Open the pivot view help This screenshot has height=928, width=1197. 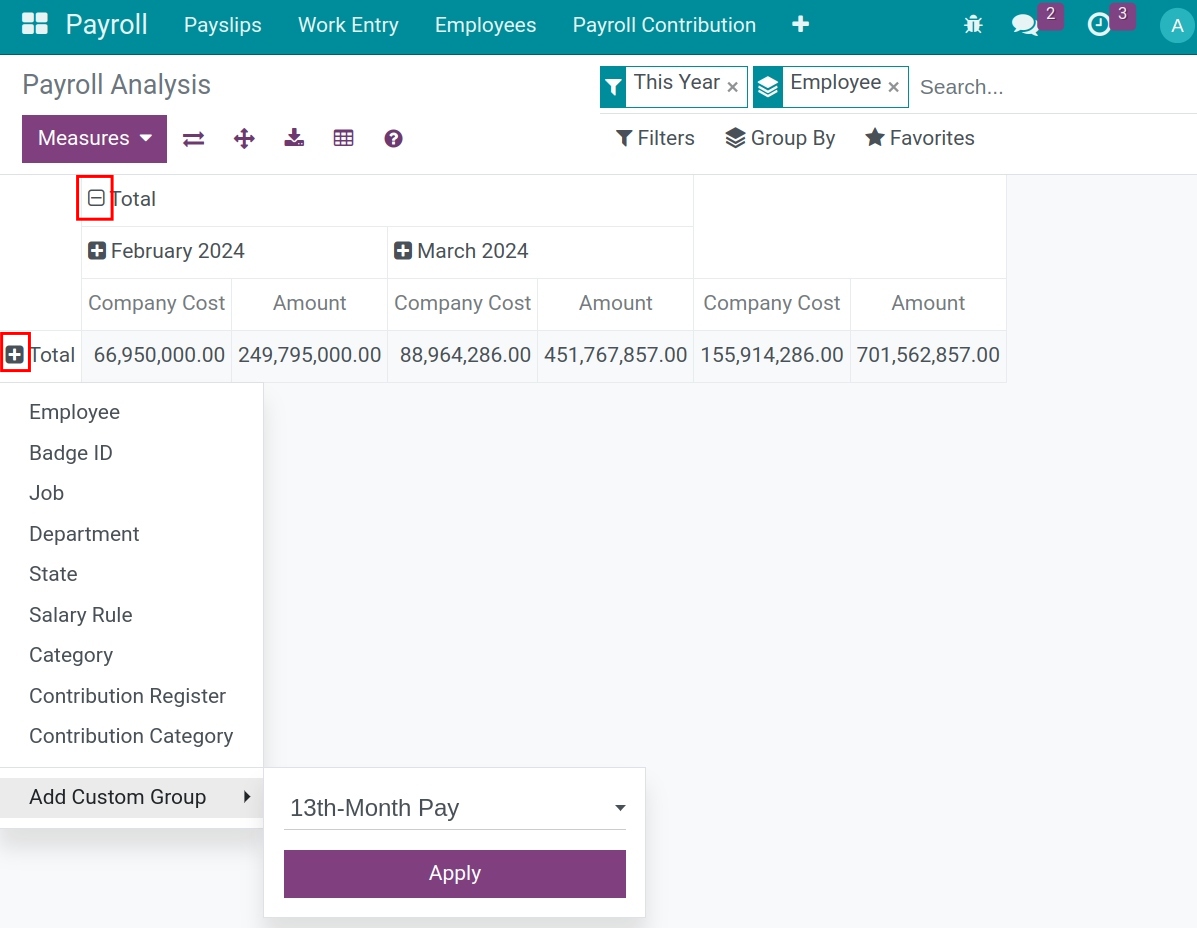coord(393,138)
